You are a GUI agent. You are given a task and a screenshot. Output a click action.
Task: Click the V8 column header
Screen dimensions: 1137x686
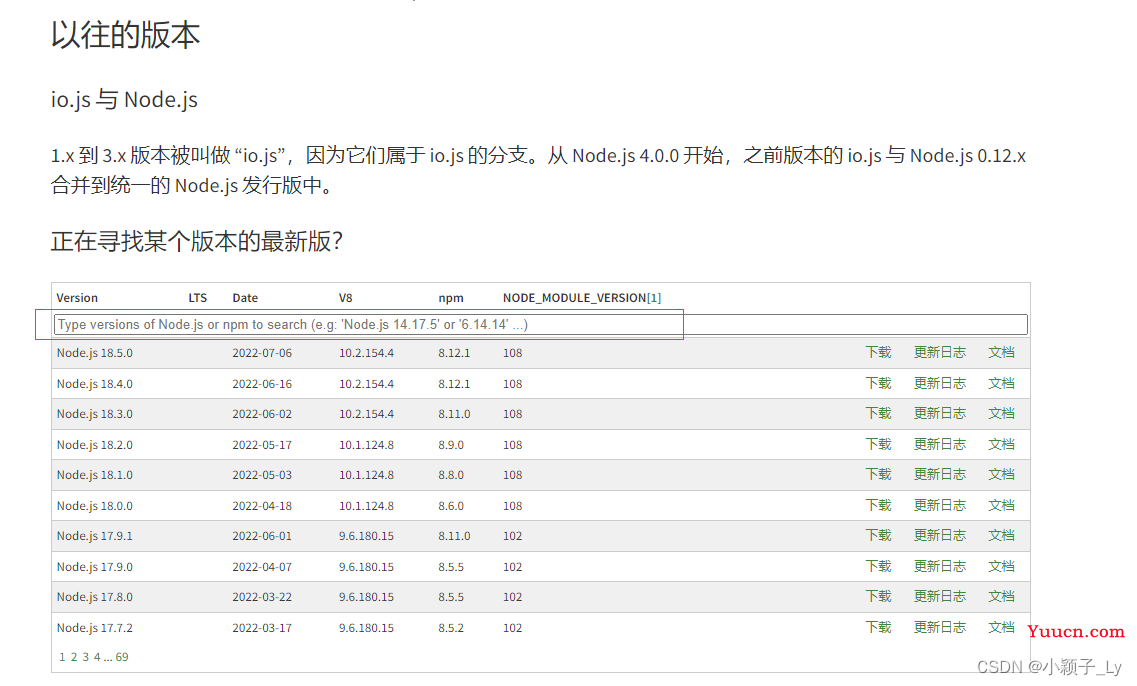345,298
